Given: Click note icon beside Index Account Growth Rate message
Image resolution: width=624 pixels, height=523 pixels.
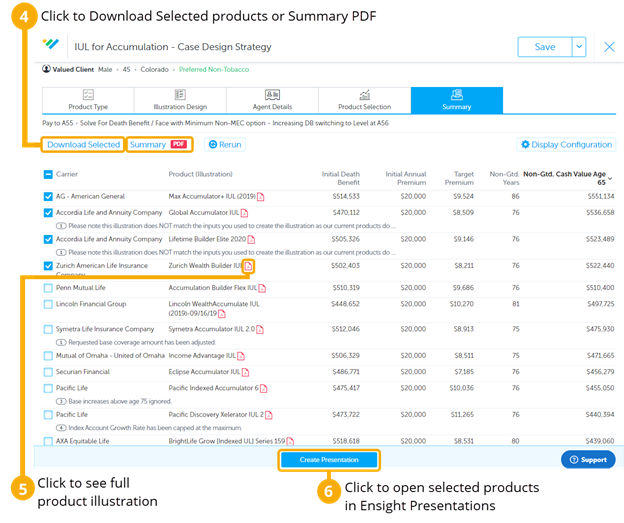Looking at the screenshot, I should pyautogui.click(x=61, y=428).
